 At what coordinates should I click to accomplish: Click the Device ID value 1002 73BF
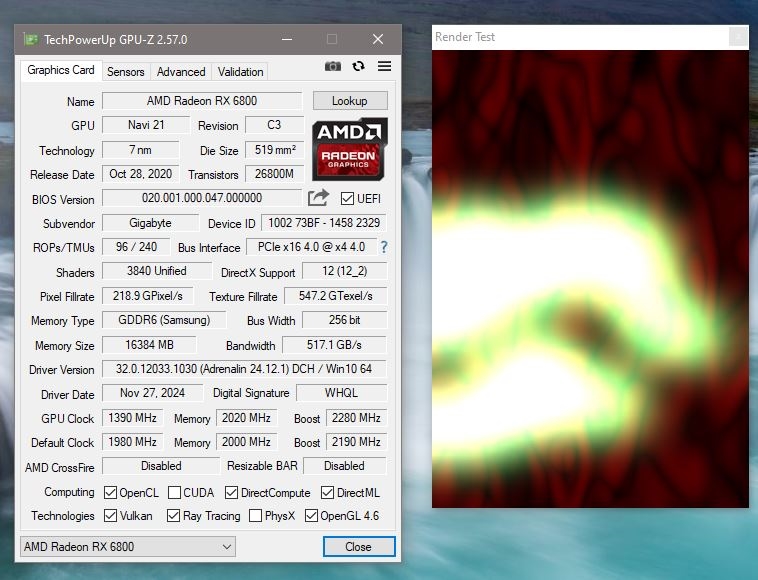click(x=324, y=223)
